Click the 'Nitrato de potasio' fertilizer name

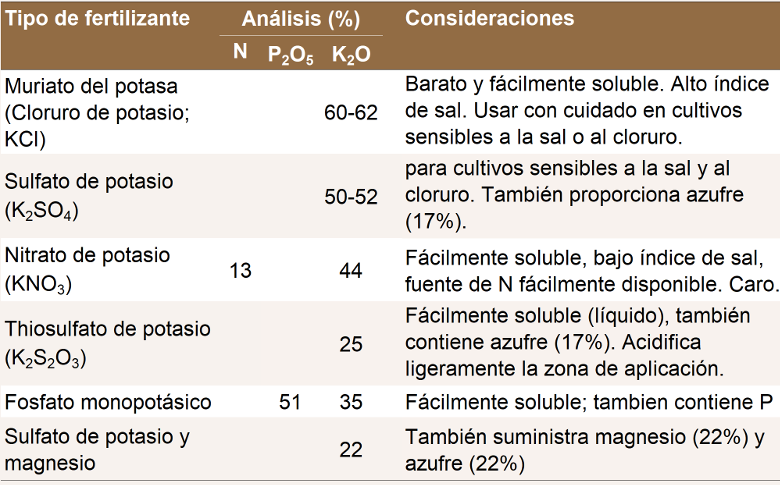pyautogui.click(x=88, y=255)
